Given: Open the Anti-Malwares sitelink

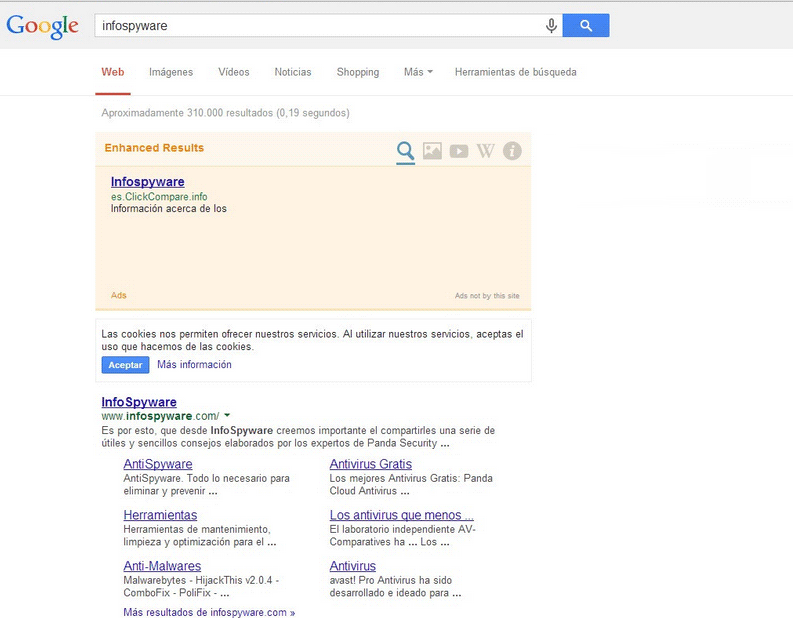Looking at the screenshot, I should [162, 566].
